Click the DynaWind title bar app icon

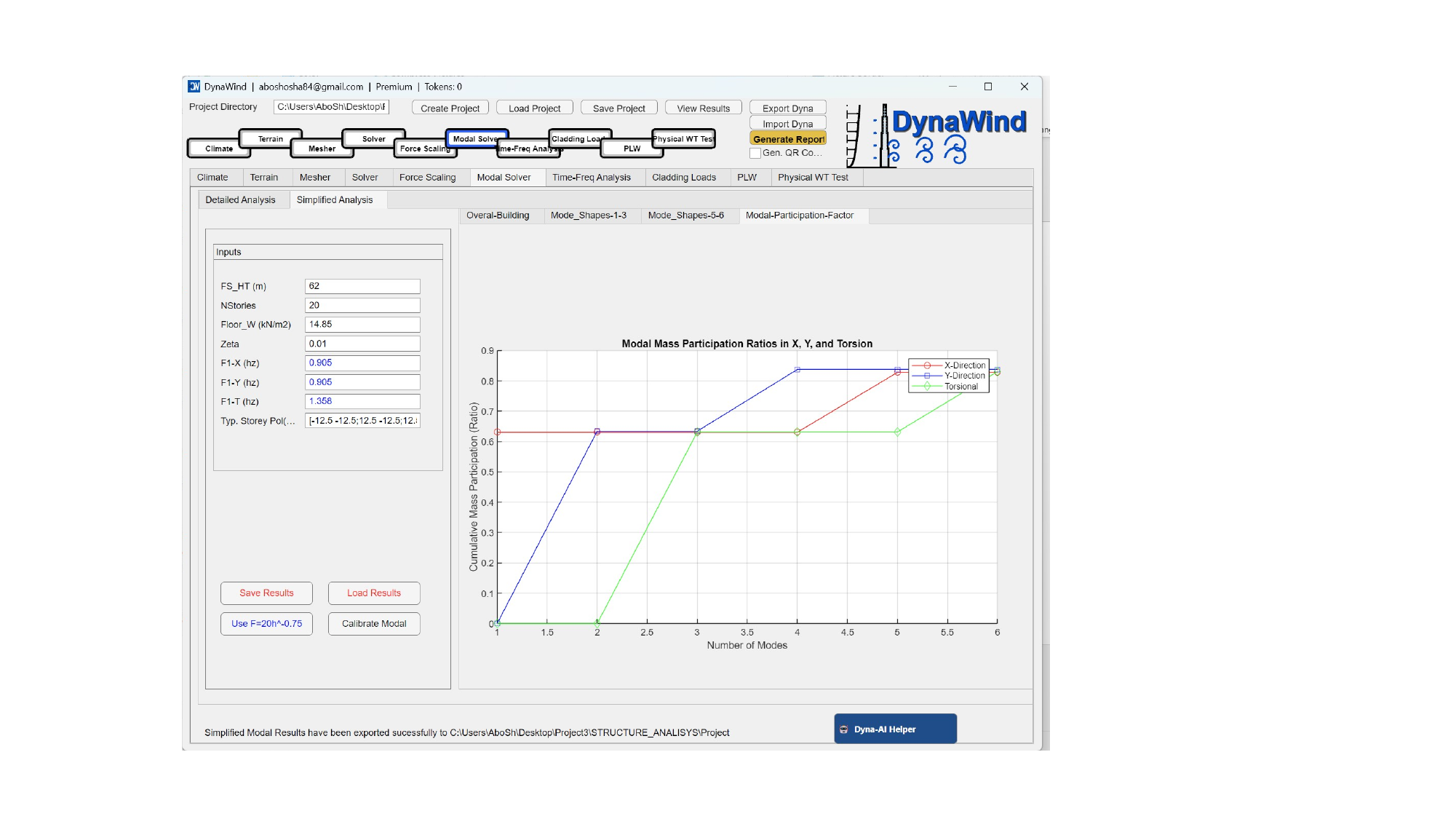click(x=194, y=87)
